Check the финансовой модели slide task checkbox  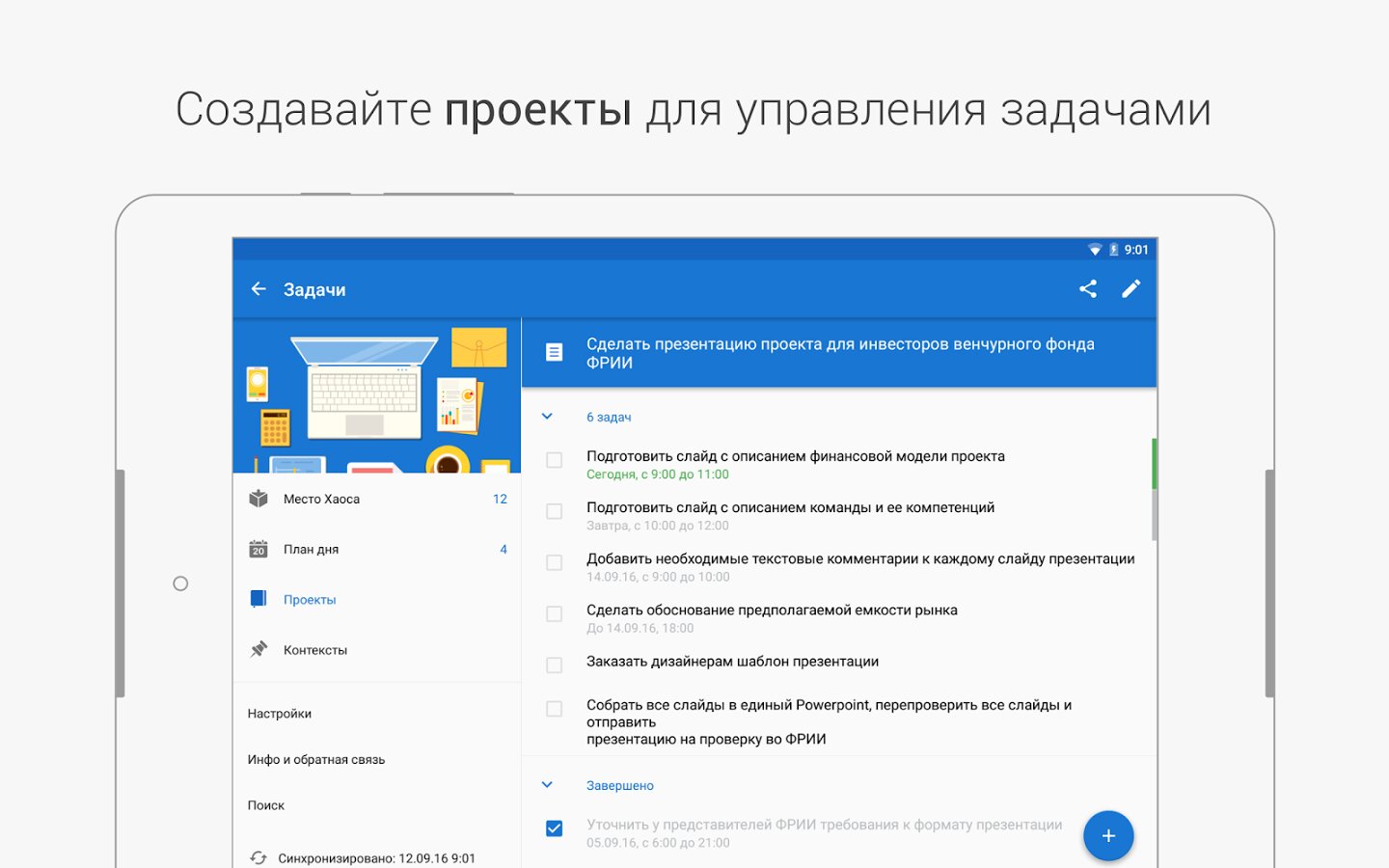(x=555, y=460)
